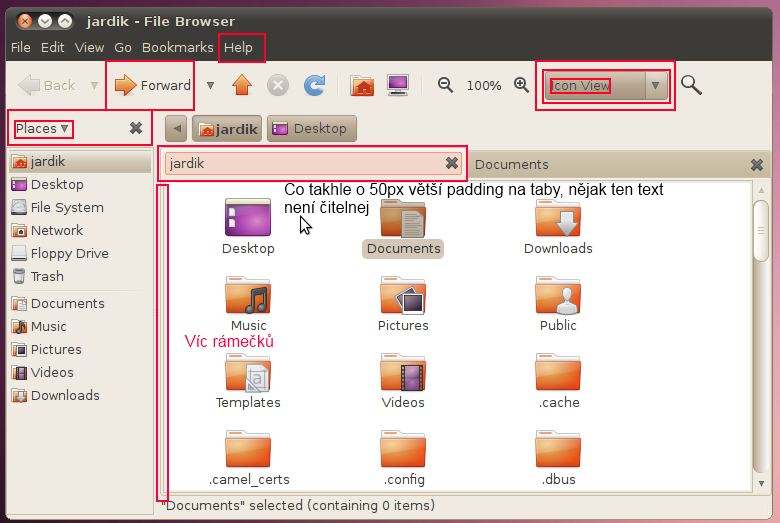Select Floppy Drive in the sidebar
This screenshot has height=523, width=780.
pos(80,253)
